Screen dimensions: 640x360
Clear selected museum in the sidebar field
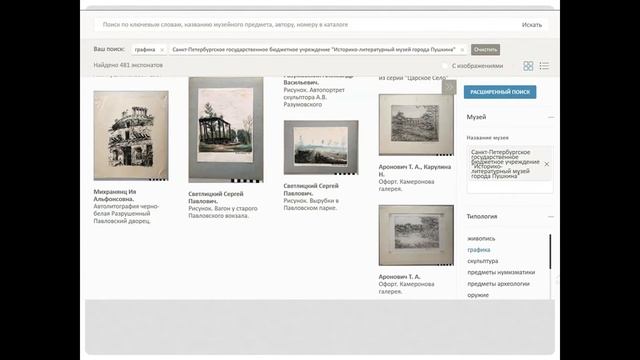547,164
